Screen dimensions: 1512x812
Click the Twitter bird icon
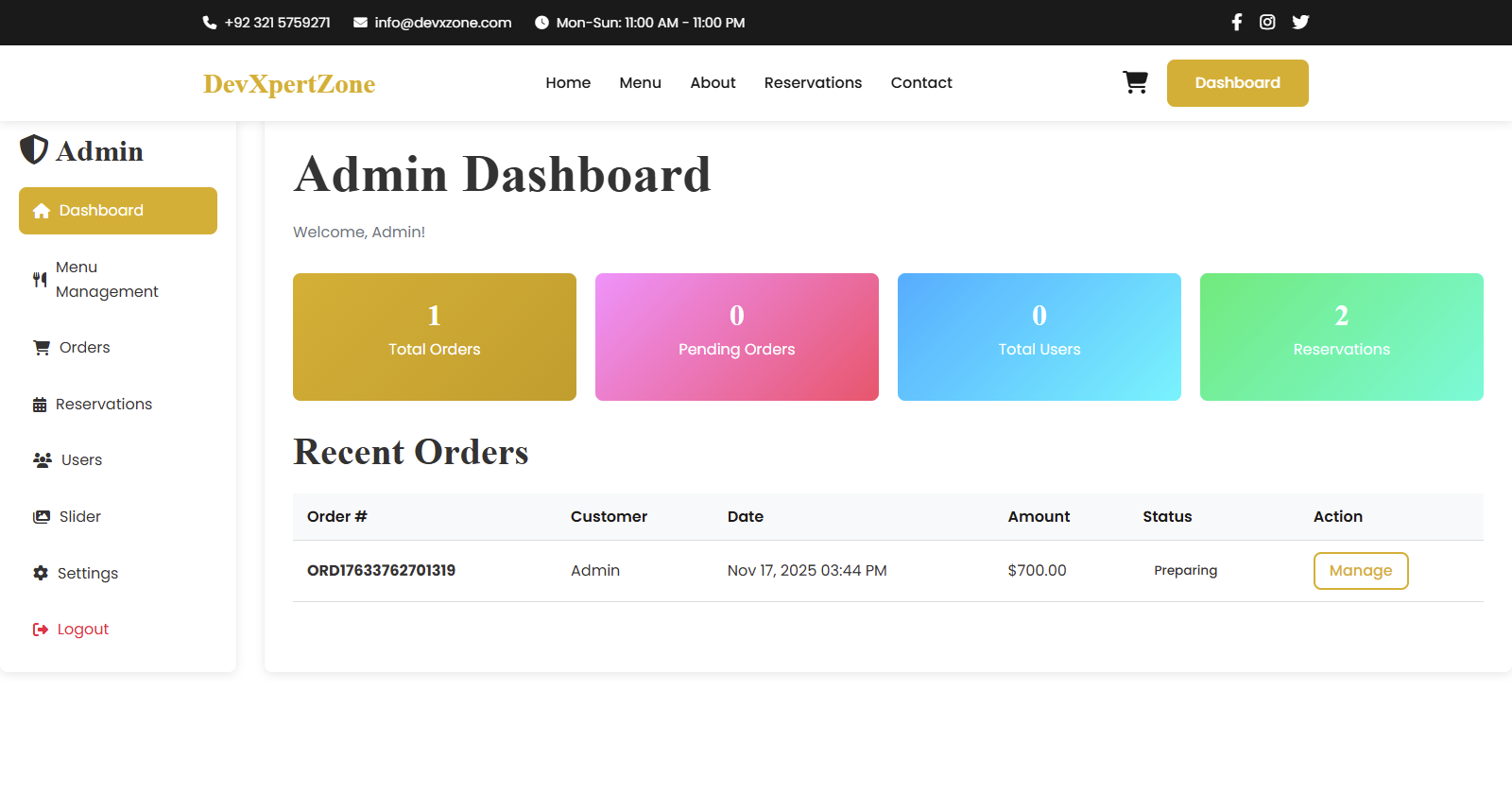tap(1300, 22)
